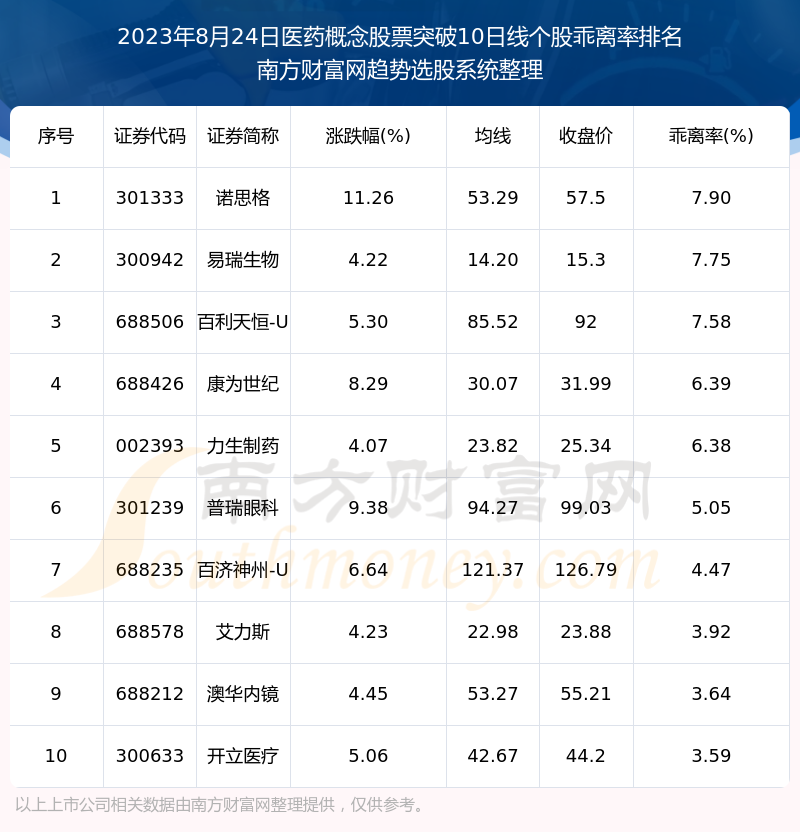Click the 99.03 closing price
Screen dimensions: 800x832
tap(586, 508)
